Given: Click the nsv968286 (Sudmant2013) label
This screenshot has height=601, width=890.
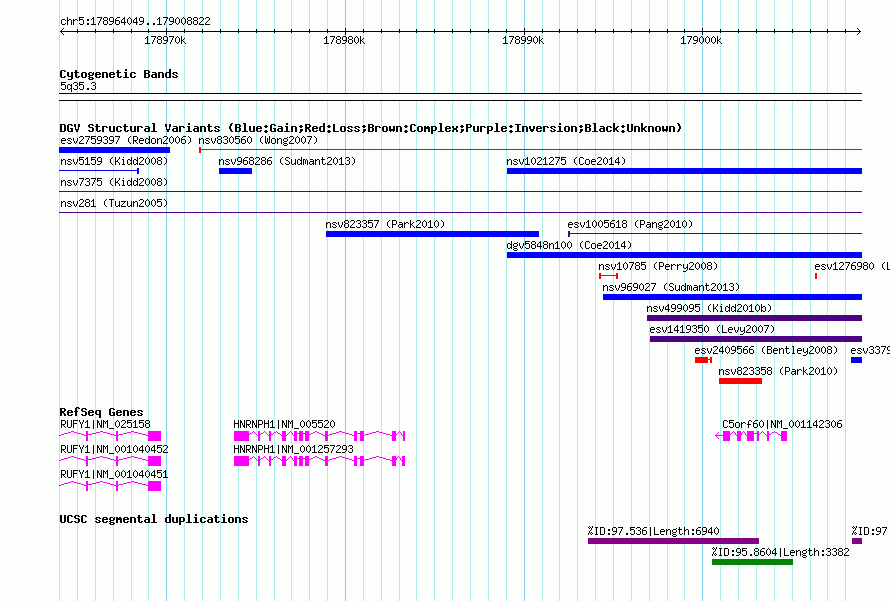Looking at the screenshot, I should coord(287,161).
